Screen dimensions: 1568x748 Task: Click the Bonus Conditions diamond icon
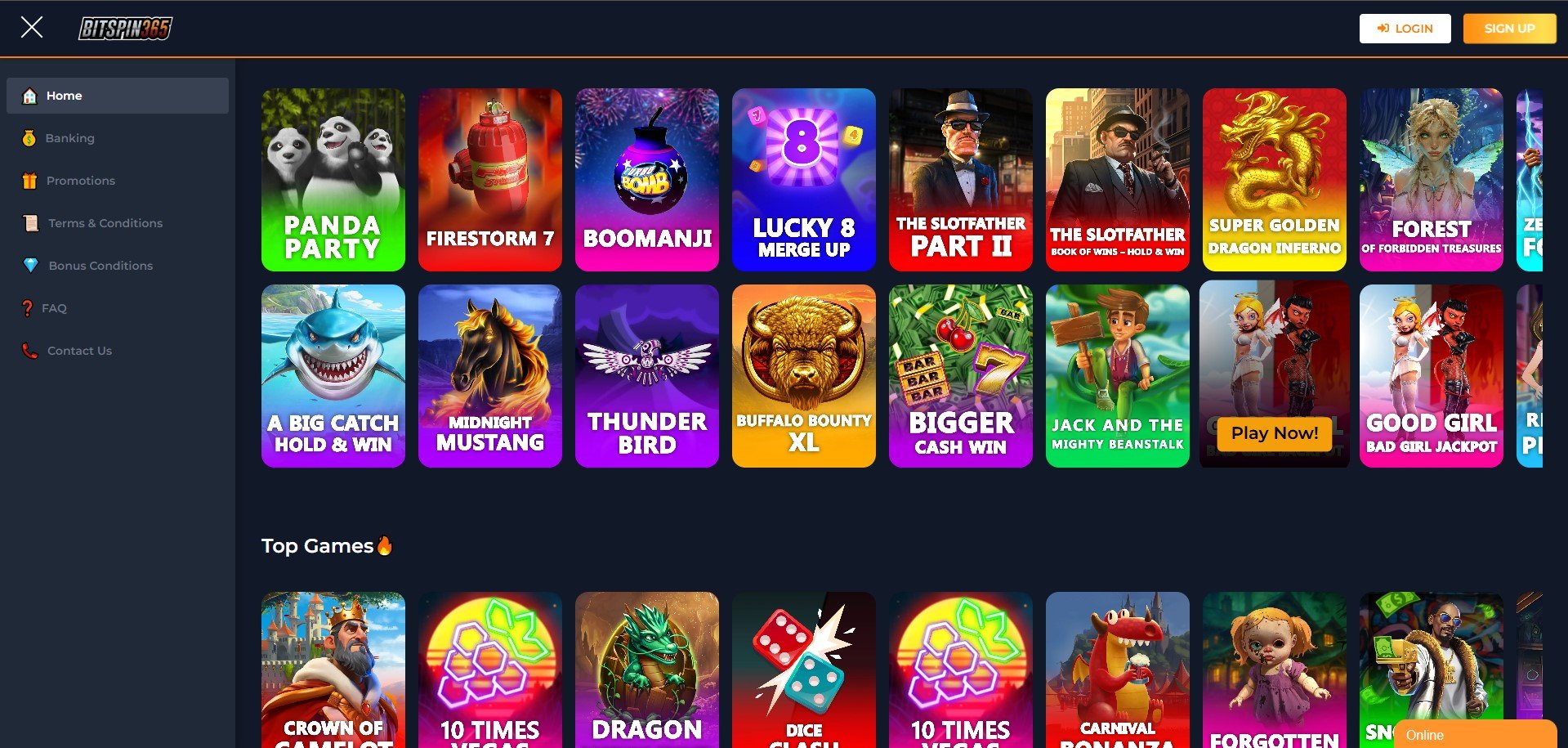click(31, 266)
